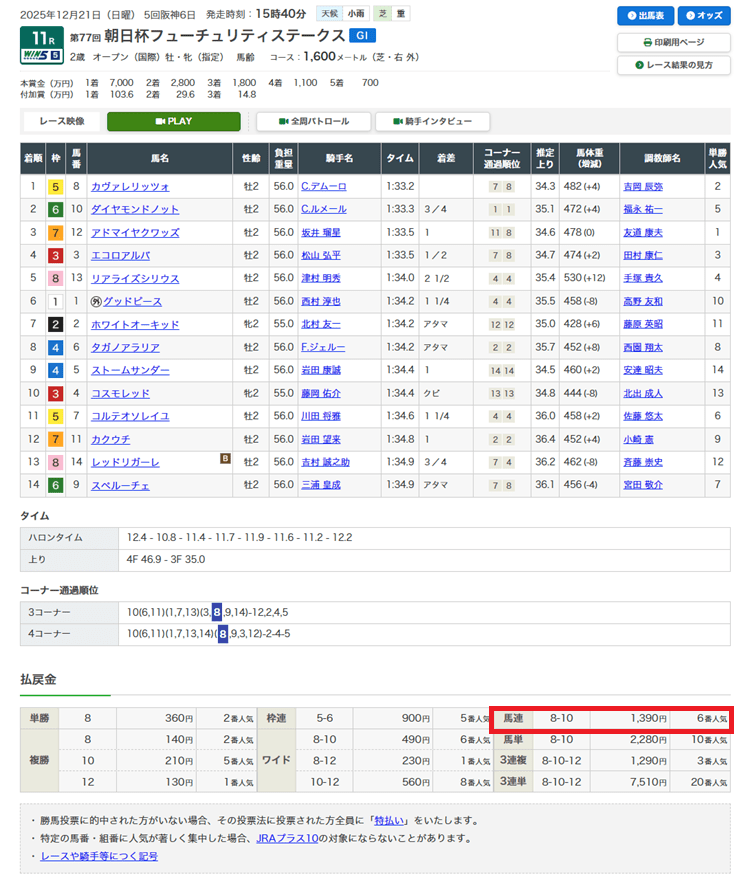Click the yellow frame 5 badge for カヴァレリッツォ
Screen dimensions: 750x888
pyautogui.click(x=56, y=186)
